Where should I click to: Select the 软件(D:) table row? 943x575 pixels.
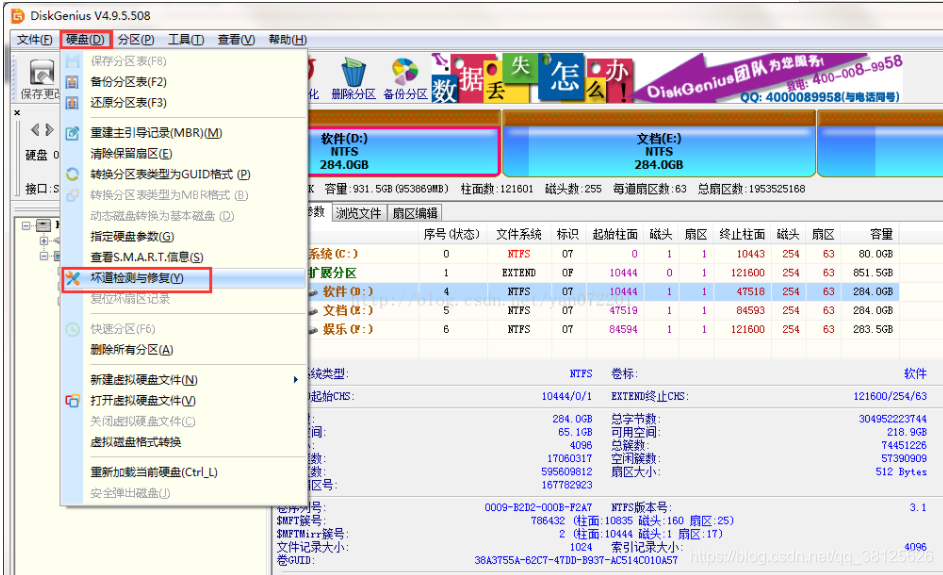click(603, 292)
